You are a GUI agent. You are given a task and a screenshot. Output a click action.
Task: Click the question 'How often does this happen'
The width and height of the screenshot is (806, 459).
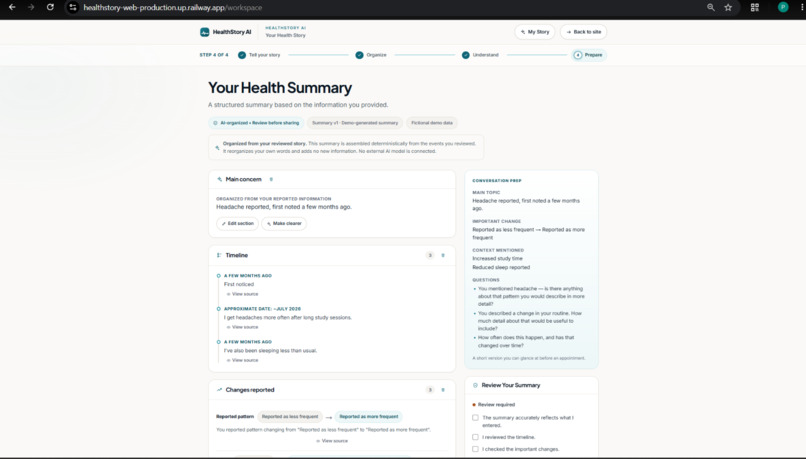(x=526, y=341)
